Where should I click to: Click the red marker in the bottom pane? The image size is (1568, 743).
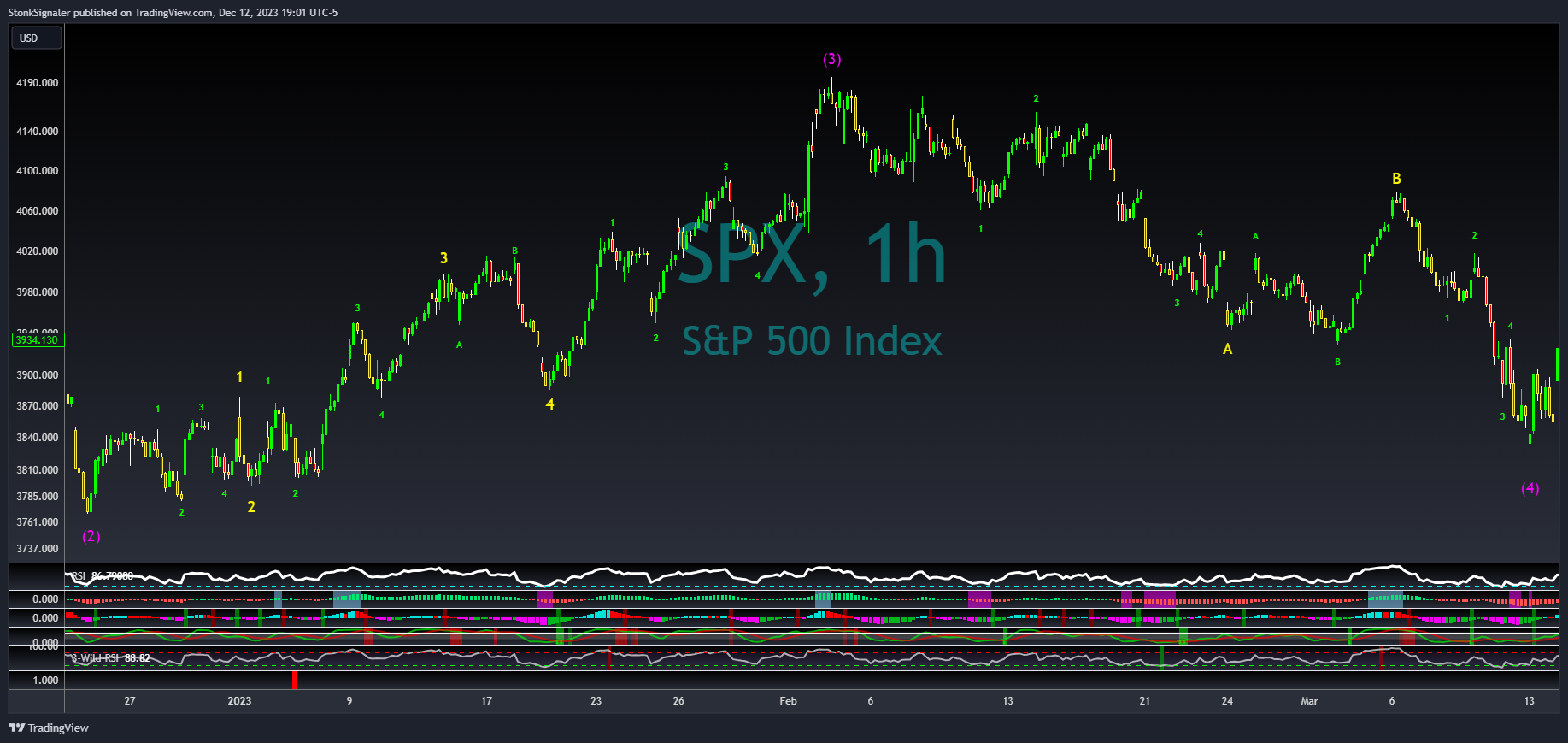tap(295, 681)
